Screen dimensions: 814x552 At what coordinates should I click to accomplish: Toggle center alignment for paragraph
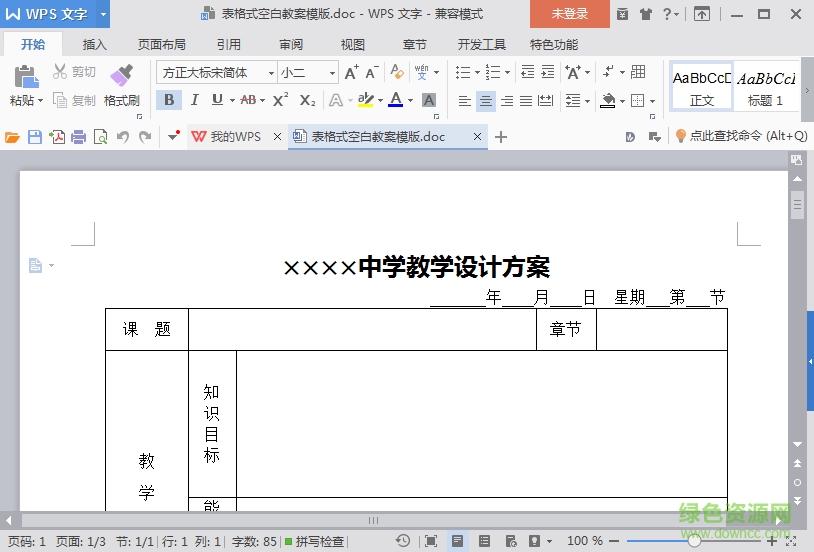click(486, 100)
